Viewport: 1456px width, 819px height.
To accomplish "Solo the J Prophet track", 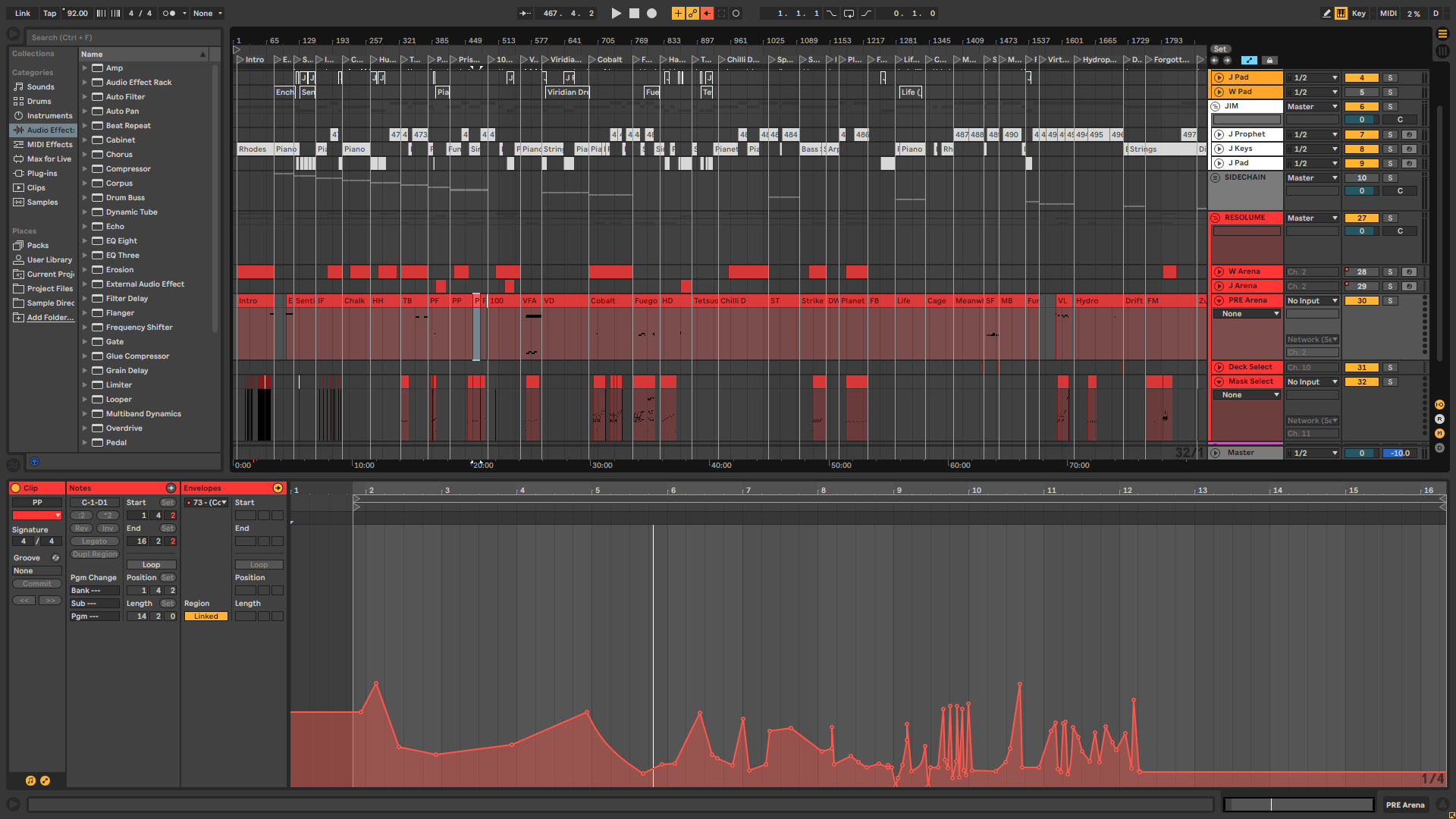I will [x=1390, y=135].
